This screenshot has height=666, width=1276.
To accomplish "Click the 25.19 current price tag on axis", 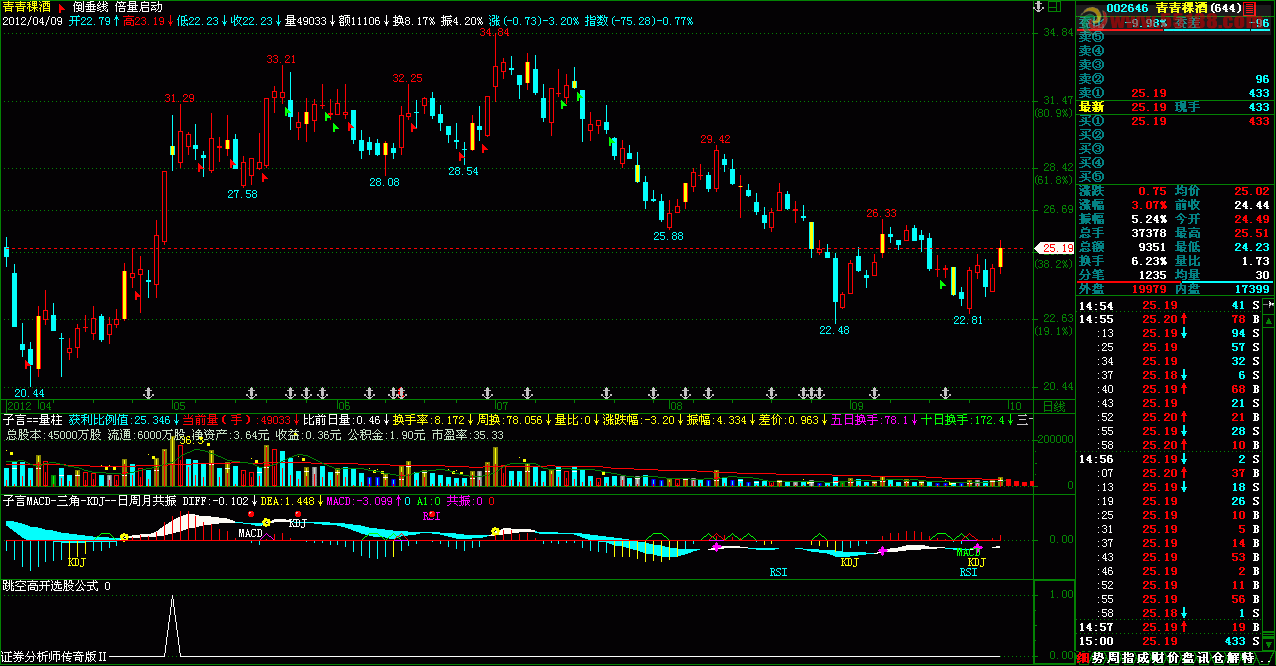I will pos(1056,248).
